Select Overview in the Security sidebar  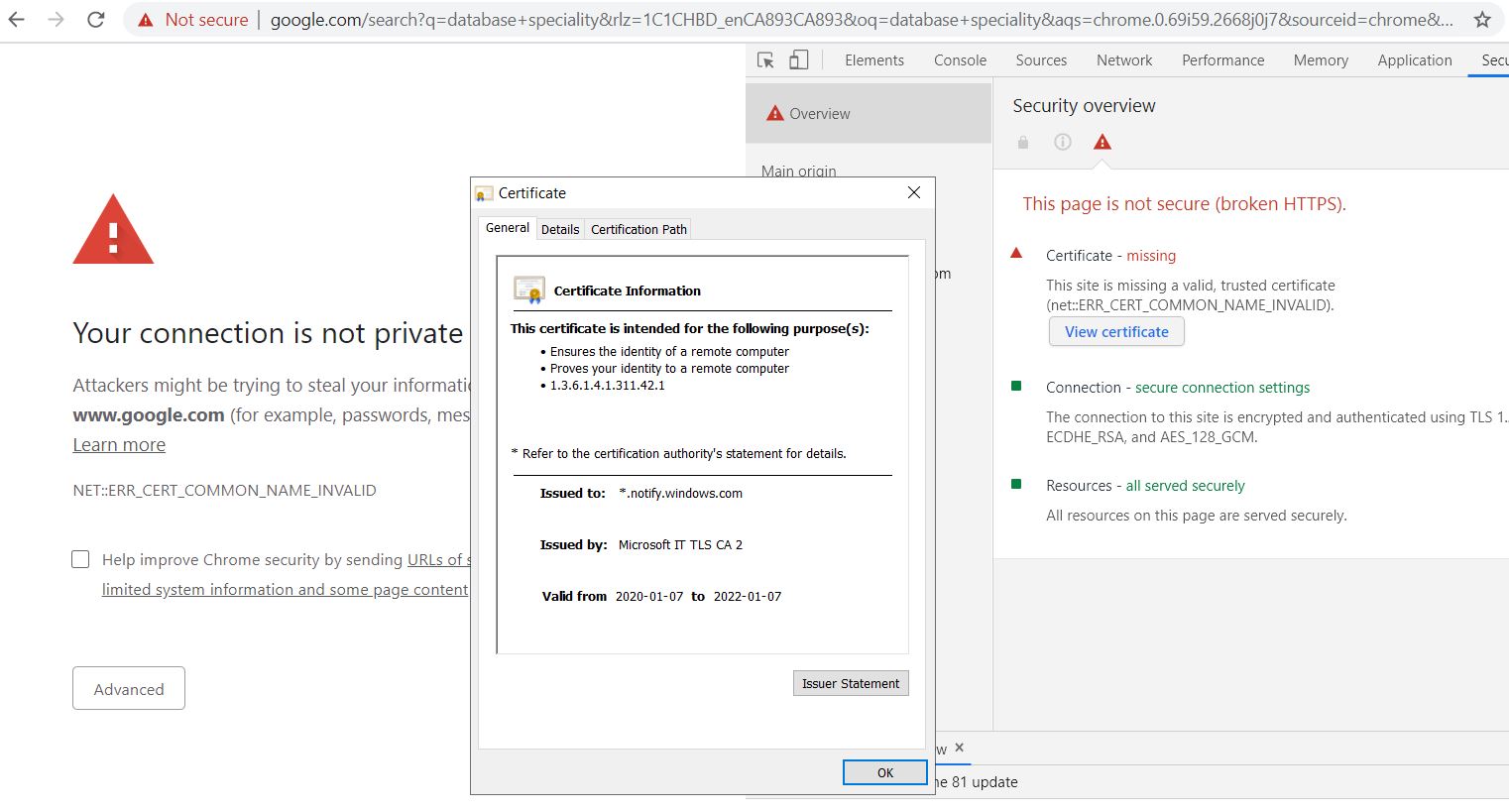(x=869, y=113)
